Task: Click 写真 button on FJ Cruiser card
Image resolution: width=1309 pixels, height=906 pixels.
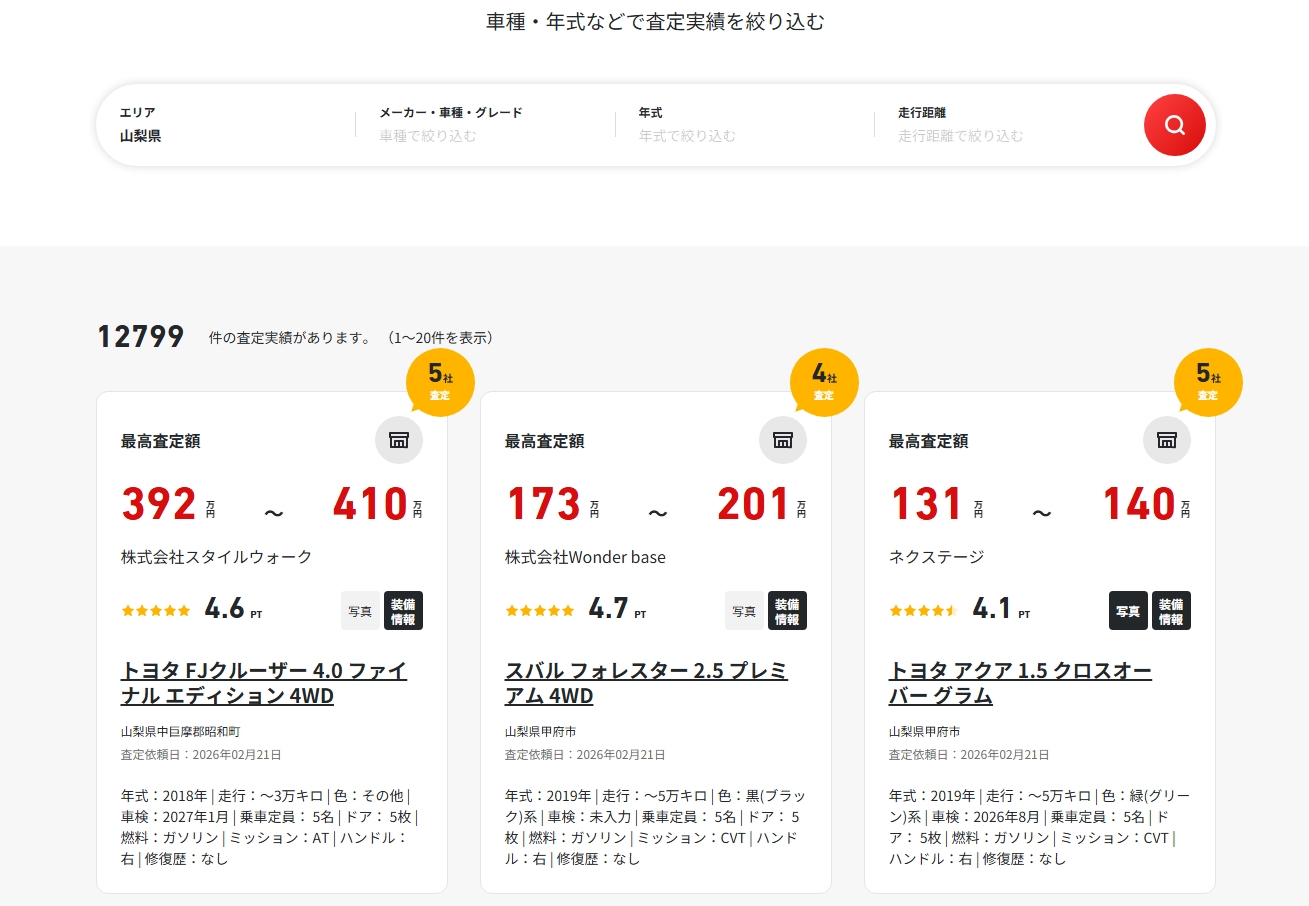Action: [360, 611]
